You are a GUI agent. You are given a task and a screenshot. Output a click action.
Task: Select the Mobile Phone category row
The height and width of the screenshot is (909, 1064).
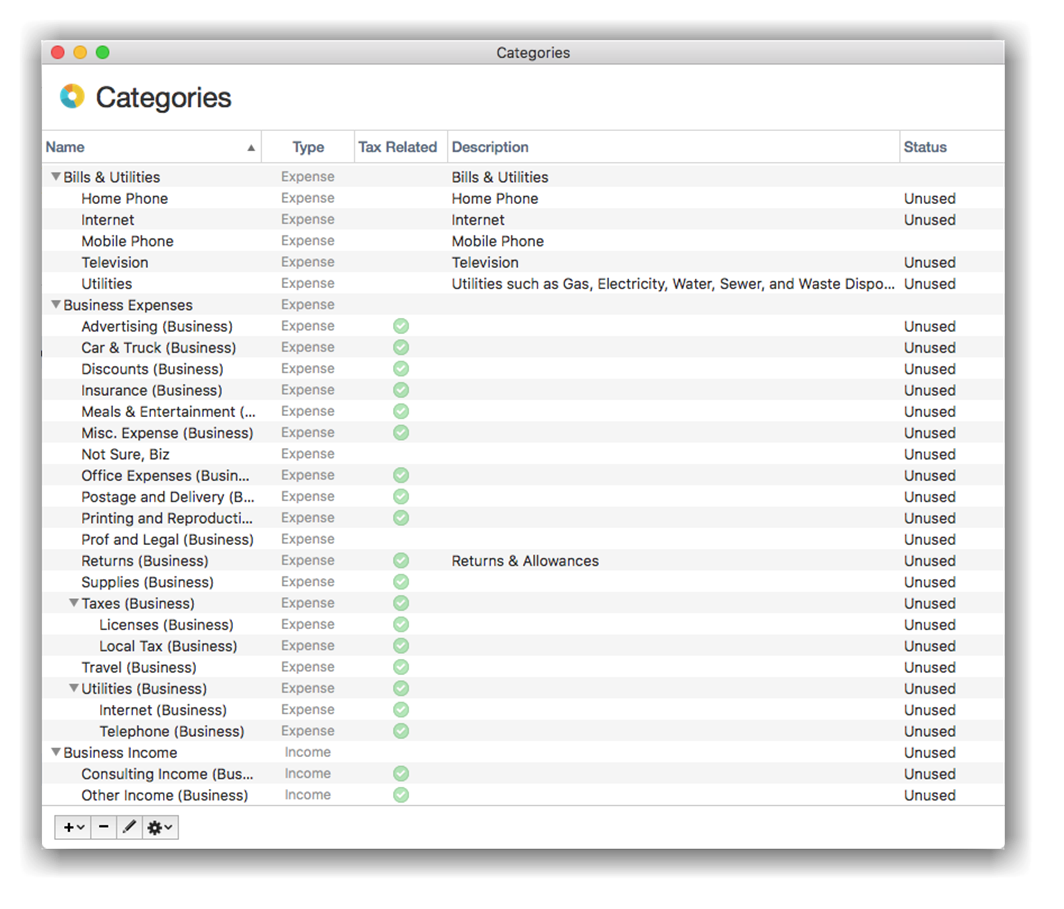pyautogui.click(x=127, y=241)
